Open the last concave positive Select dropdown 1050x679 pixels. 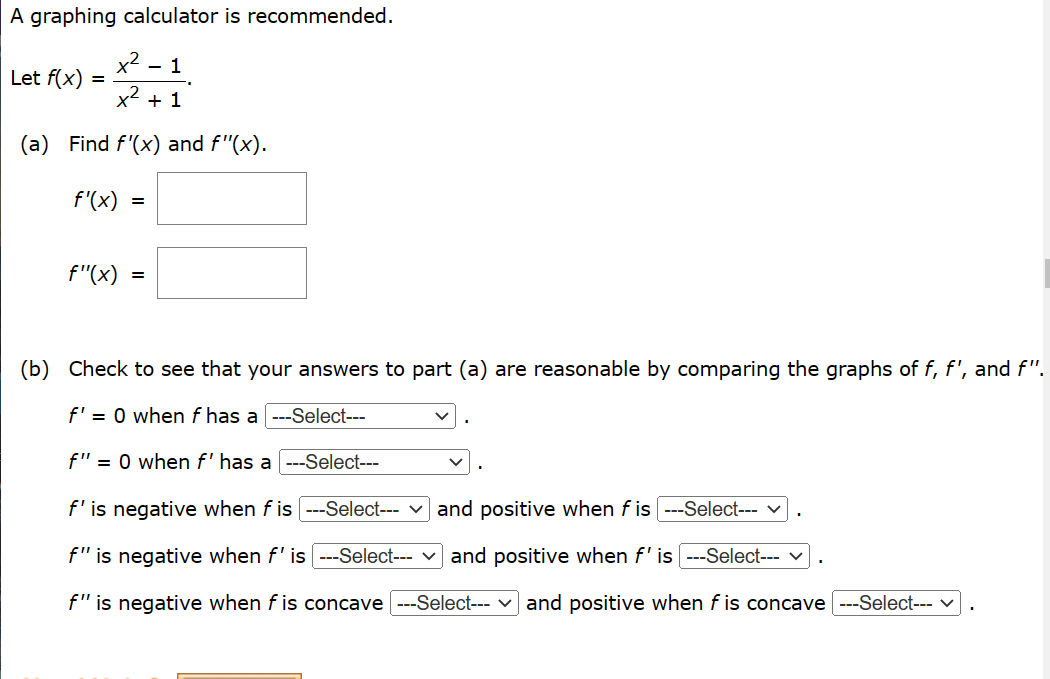pos(896,603)
